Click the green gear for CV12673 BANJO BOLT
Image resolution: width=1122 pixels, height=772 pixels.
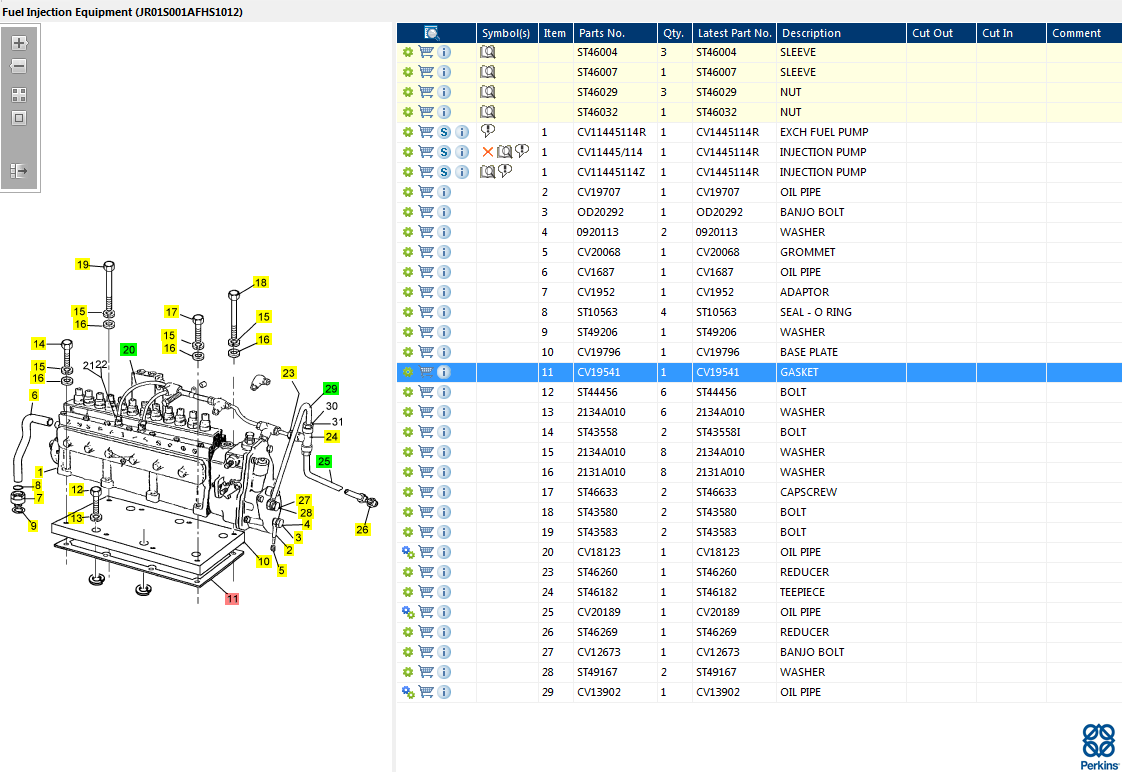408,653
